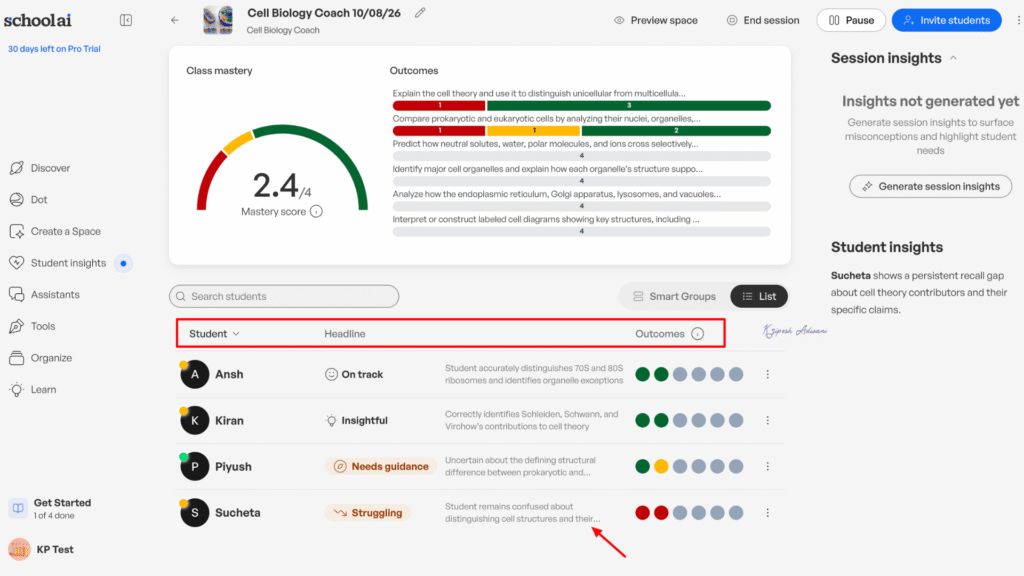Open Student insights in sidebar
The width and height of the screenshot is (1024, 576).
pos(58,263)
